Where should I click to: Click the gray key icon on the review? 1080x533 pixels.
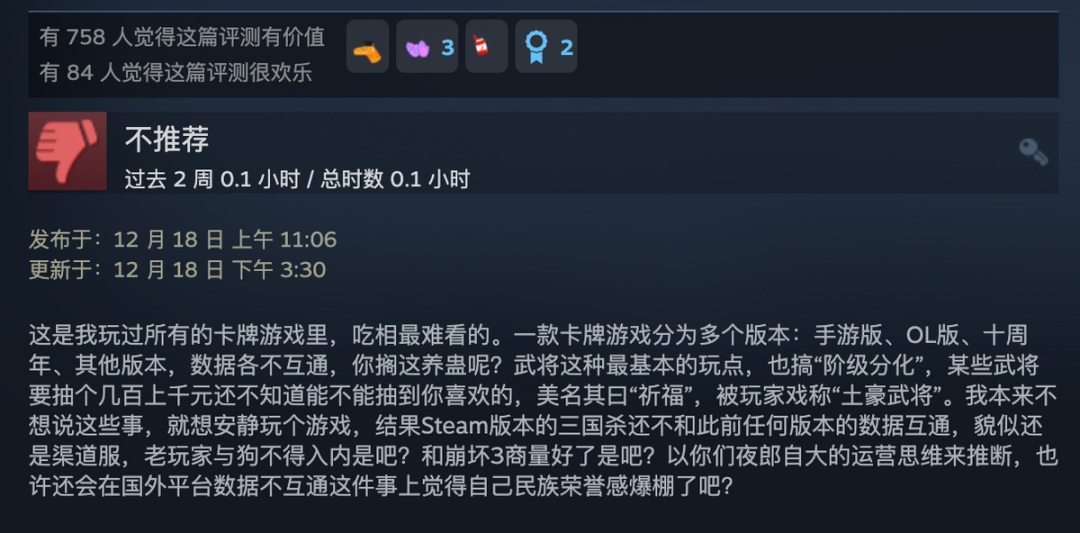point(1033,151)
